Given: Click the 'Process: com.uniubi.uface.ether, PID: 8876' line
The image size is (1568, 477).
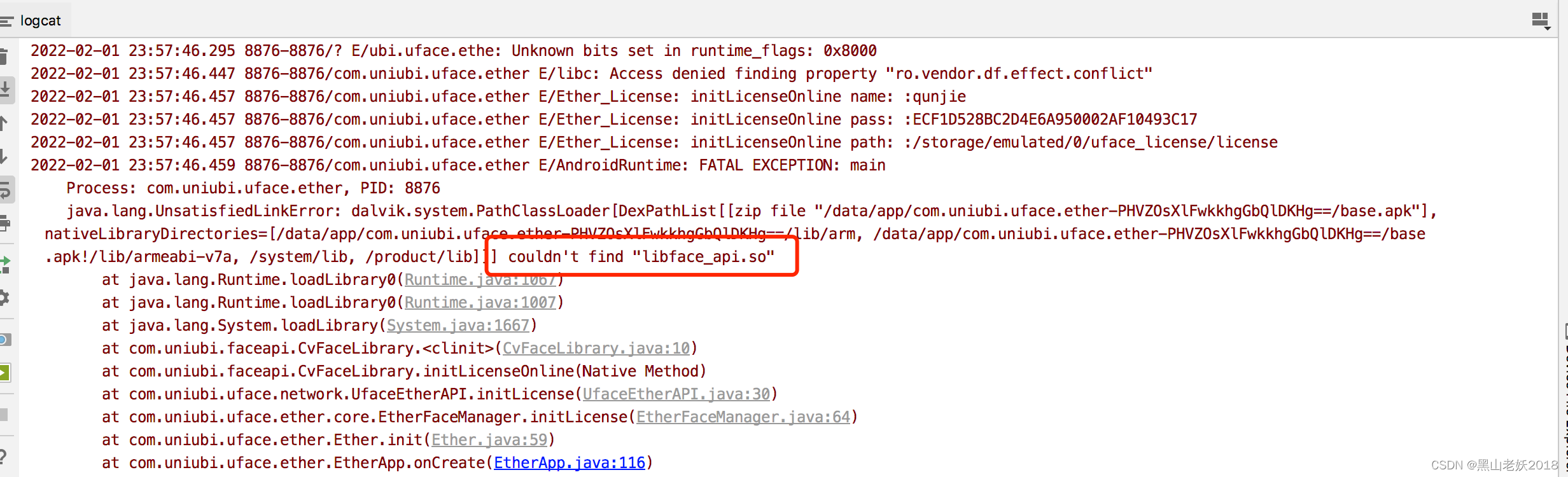Looking at the screenshot, I should (253, 188).
